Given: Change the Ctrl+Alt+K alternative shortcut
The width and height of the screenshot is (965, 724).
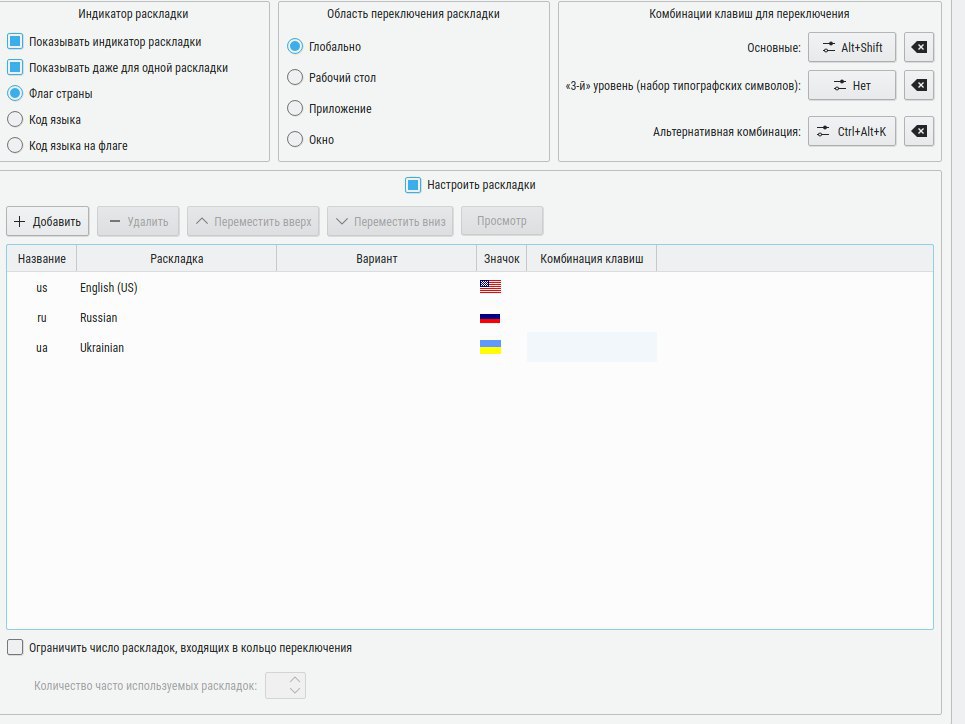Looking at the screenshot, I should (852, 131).
